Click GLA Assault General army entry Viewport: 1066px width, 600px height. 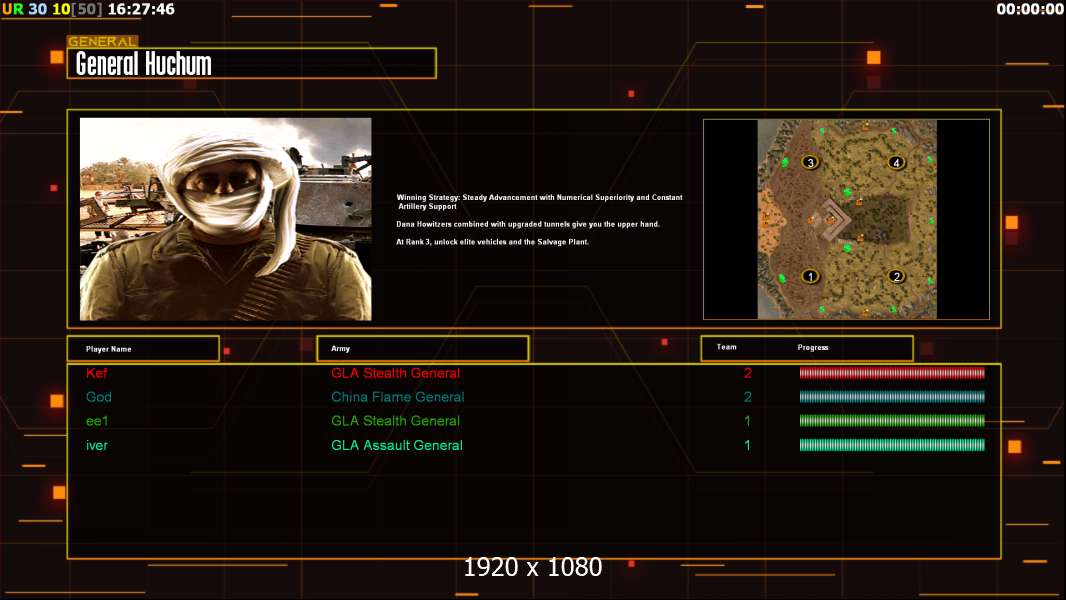click(x=397, y=445)
